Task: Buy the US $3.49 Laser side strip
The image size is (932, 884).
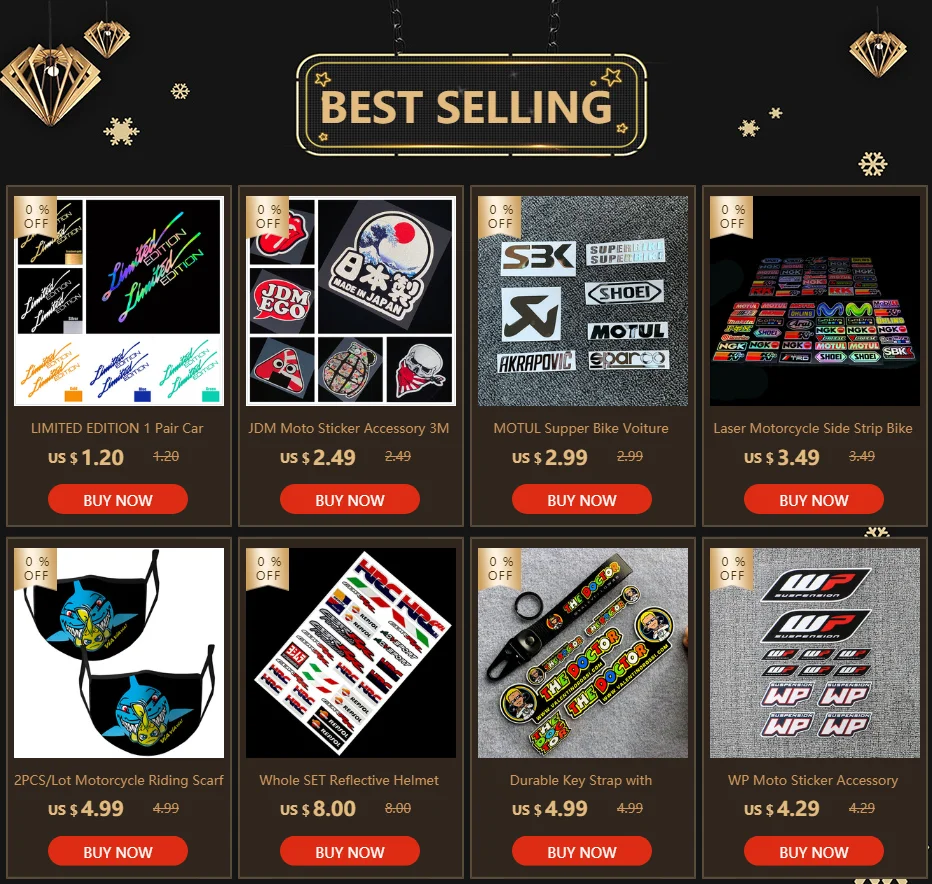Action: click(x=814, y=499)
